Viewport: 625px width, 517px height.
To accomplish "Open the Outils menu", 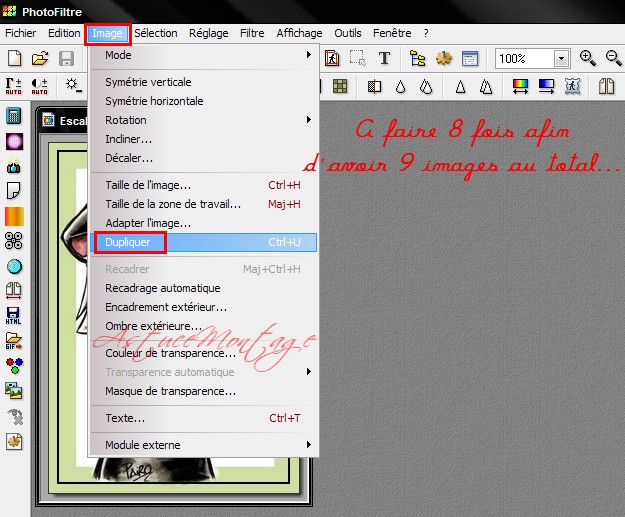I will click(348, 33).
